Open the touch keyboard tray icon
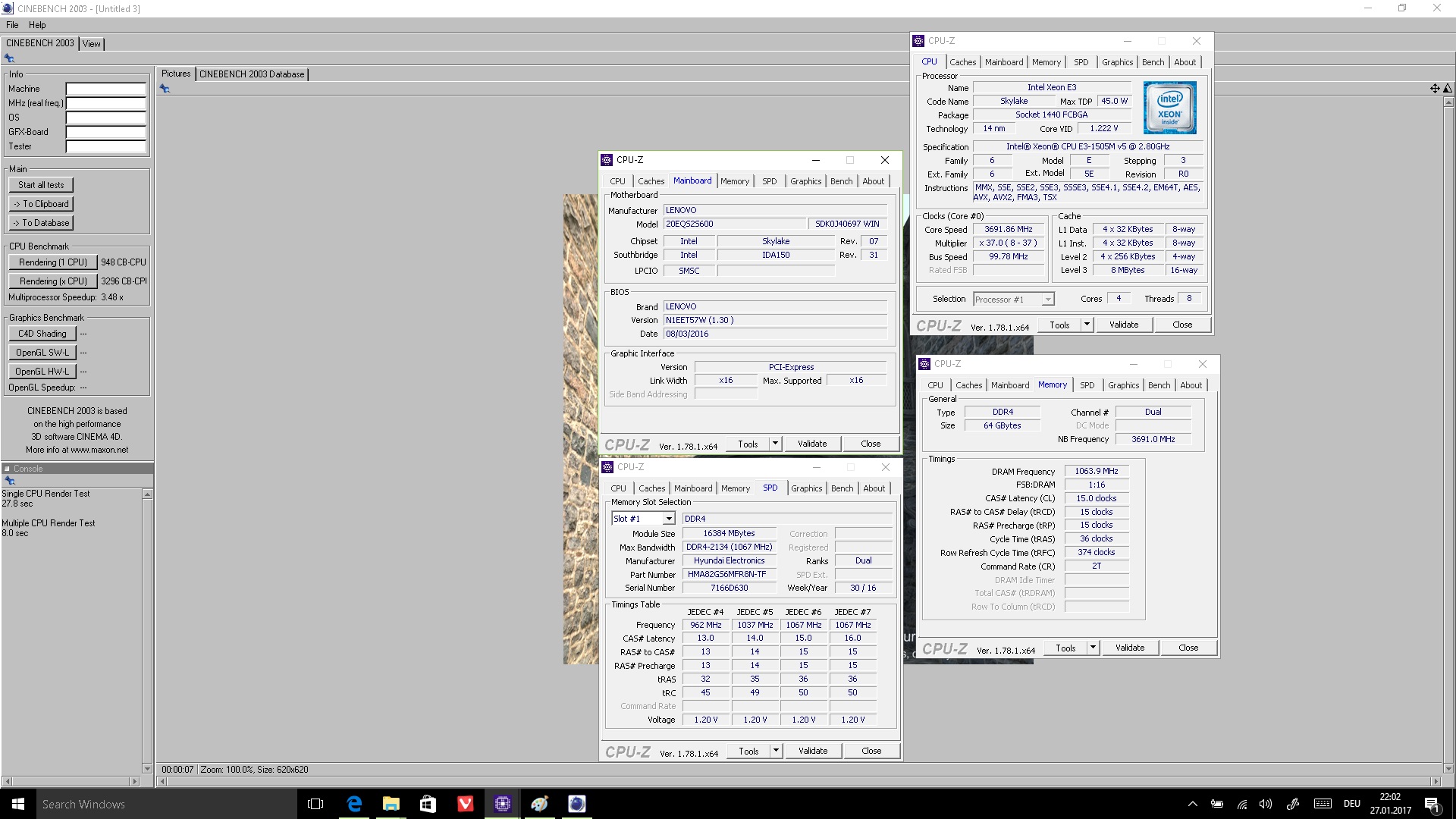This screenshot has height=819, width=1456. click(1323, 804)
